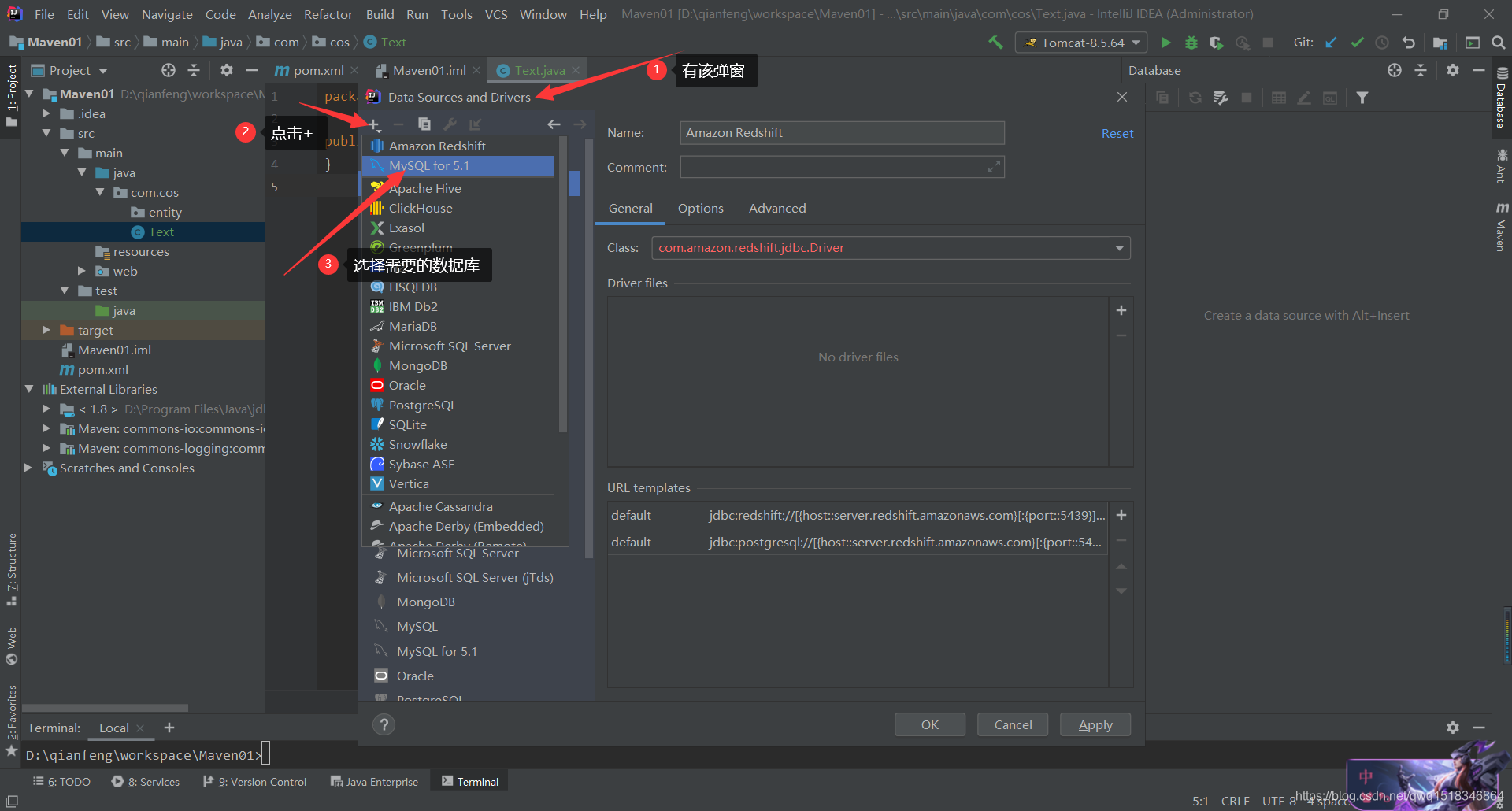Viewport: 1512px width, 811px height.
Task: Collapse the Maven01 root tree node
Action: pos(29,94)
